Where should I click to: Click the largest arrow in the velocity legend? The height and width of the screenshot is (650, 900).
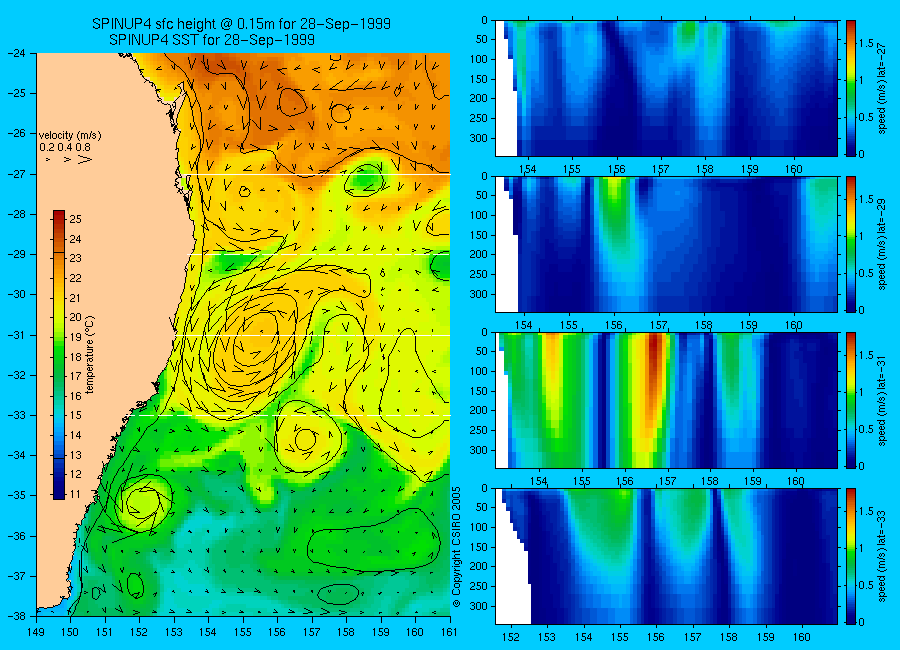84,159
